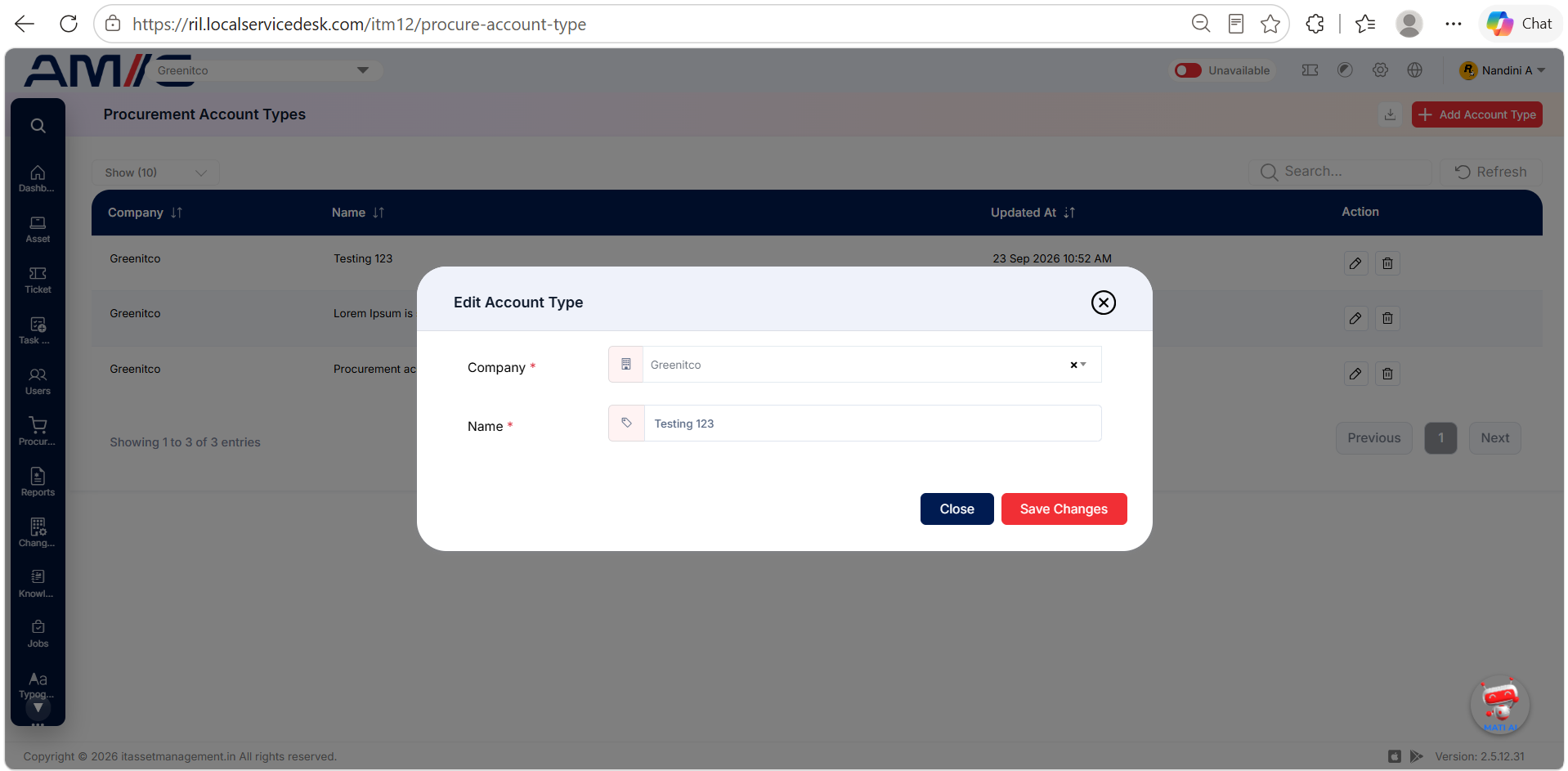This screenshot has width=1568, height=771.
Task: Open the ticket icon in top header
Action: [1310, 70]
